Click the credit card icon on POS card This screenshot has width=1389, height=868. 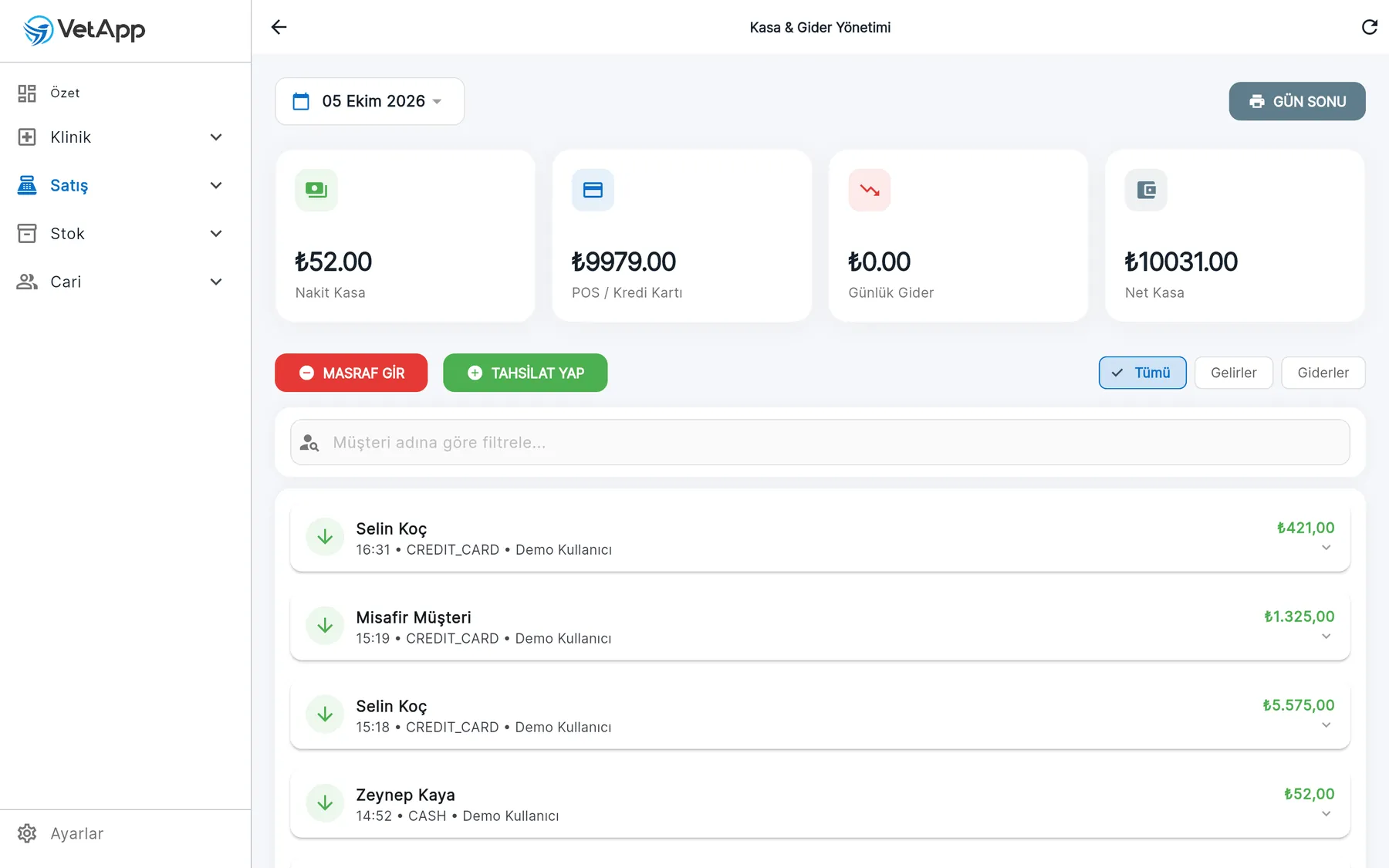[x=593, y=190]
